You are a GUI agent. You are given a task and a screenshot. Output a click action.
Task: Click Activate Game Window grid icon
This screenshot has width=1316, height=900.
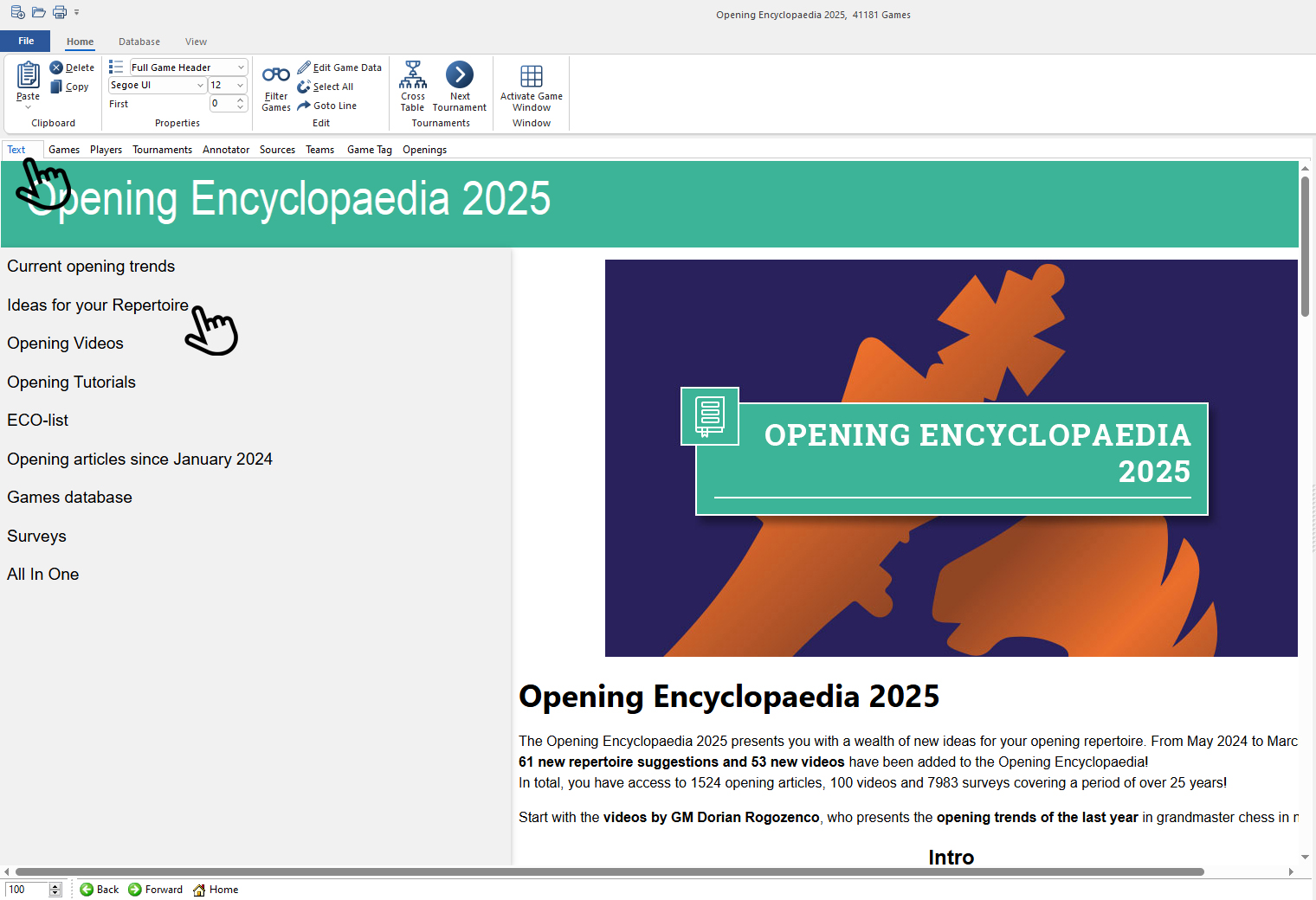[531, 76]
